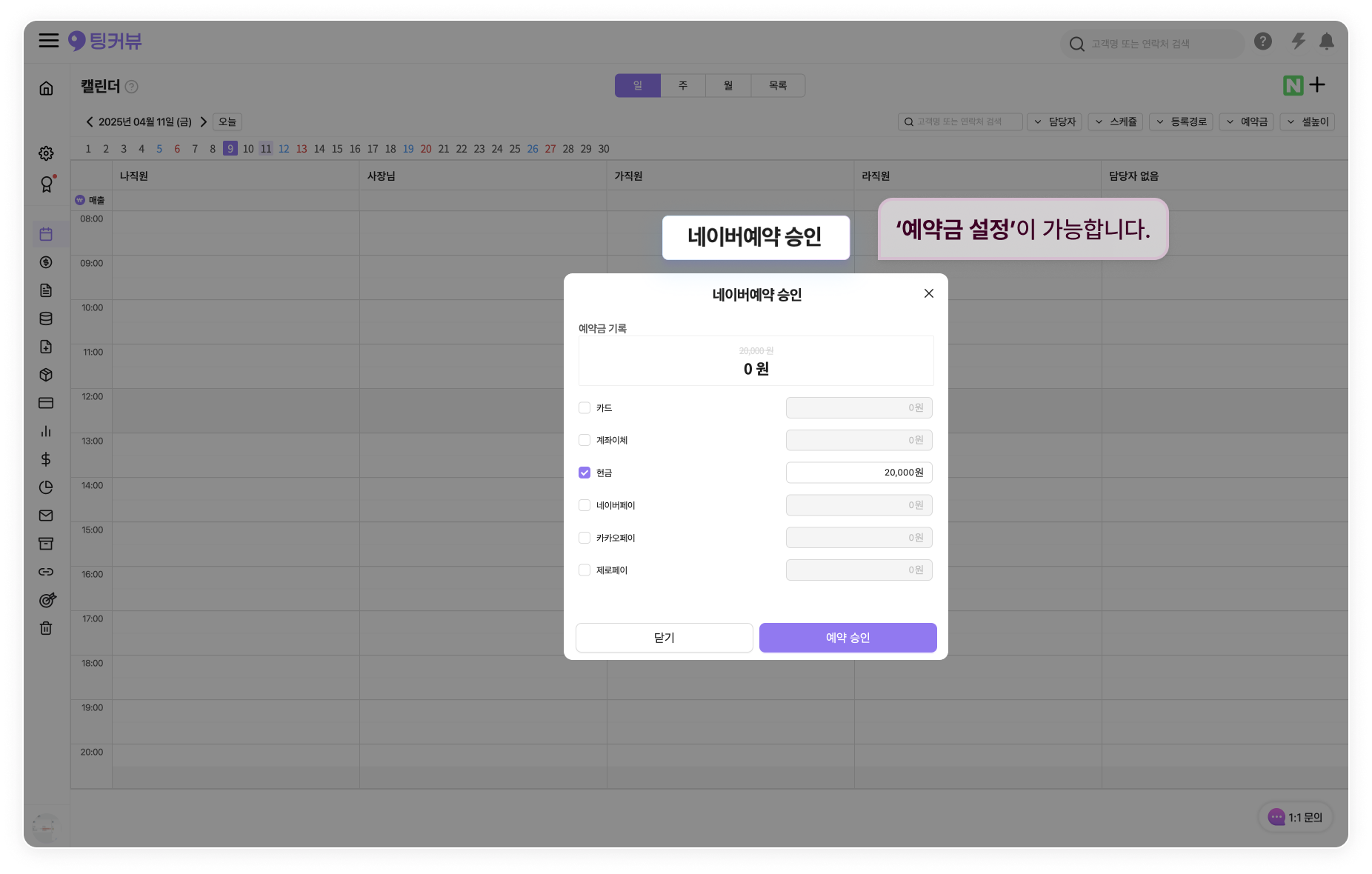The width and height of the screenshot is (1372, 874).
Task: Expand the 스케줄 filter dropdown
Action: [x=1116, y=121]
